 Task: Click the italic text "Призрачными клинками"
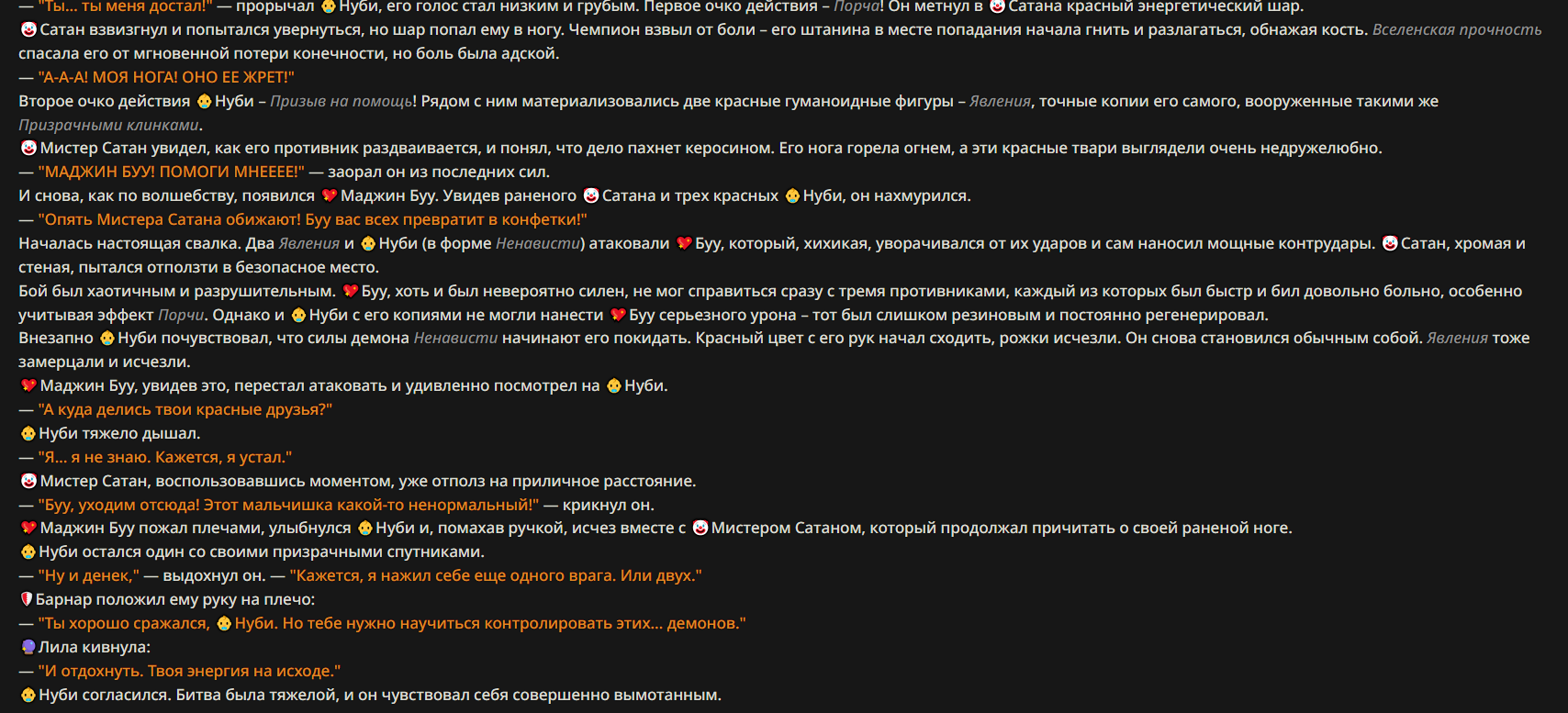[x=109, y=125]
